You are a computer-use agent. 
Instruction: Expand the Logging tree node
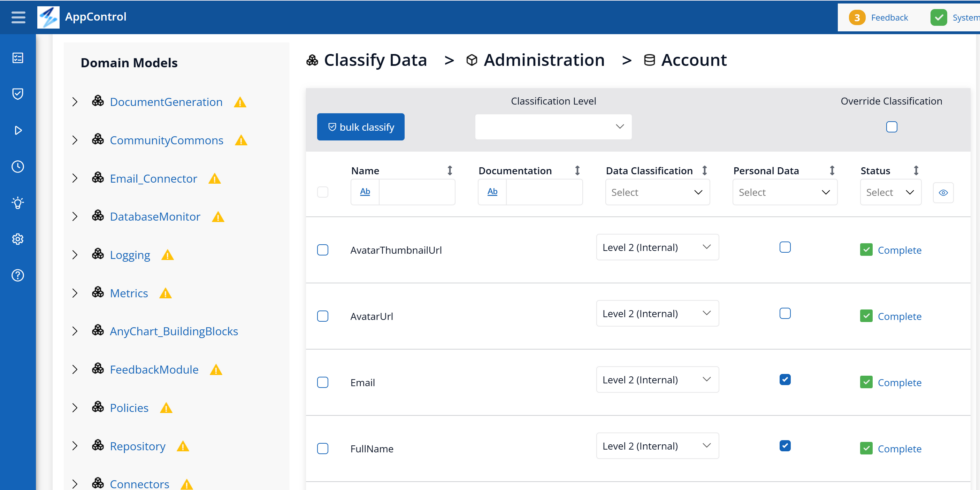(x=75, y=254)
